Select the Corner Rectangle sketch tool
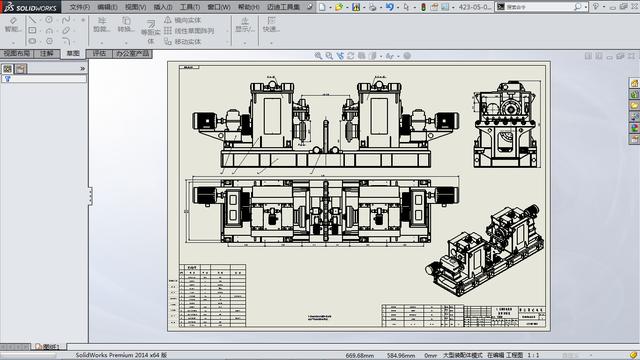 (x=32, y=30)
